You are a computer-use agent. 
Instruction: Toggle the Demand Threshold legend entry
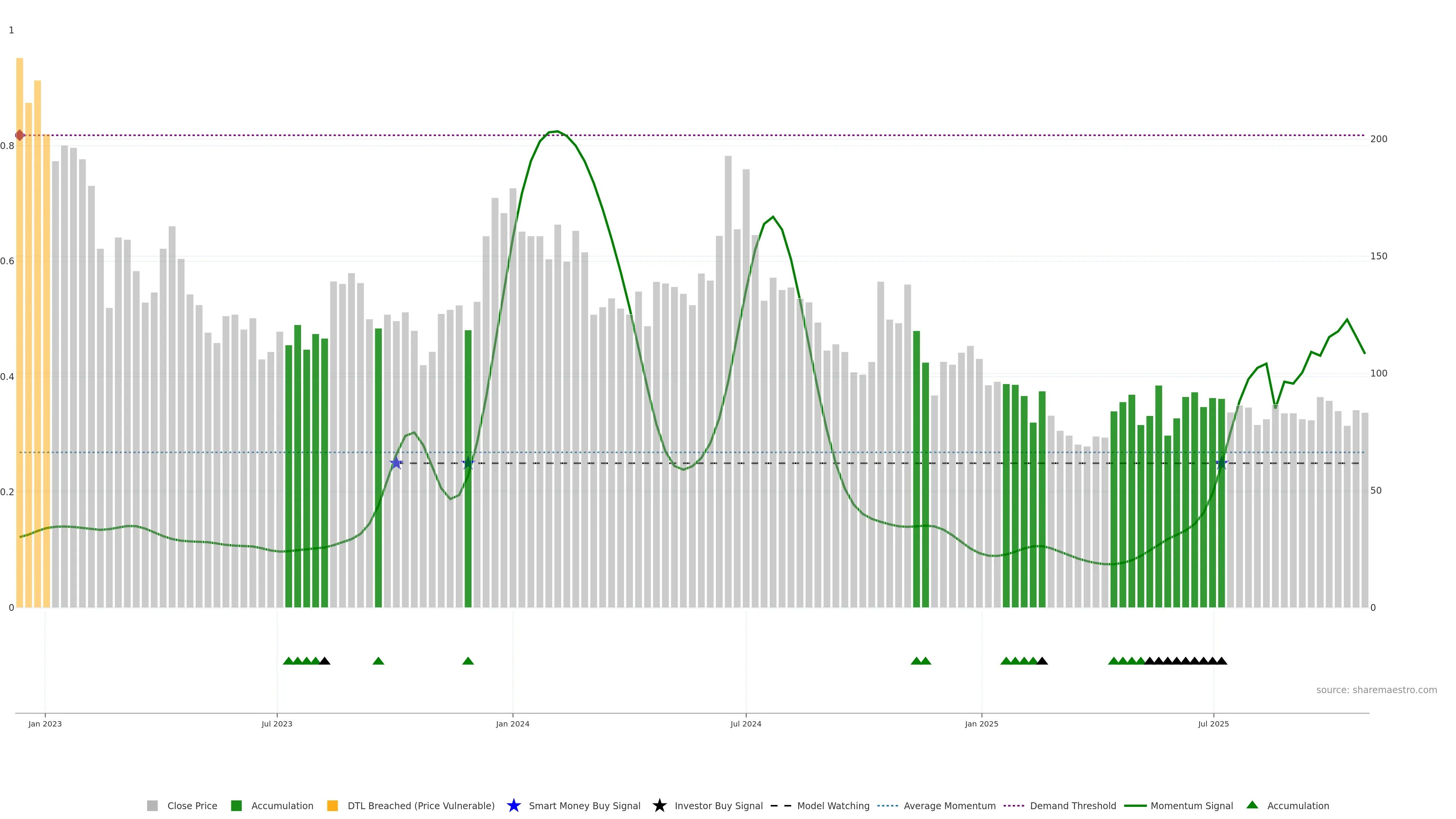coord(1072,806)
